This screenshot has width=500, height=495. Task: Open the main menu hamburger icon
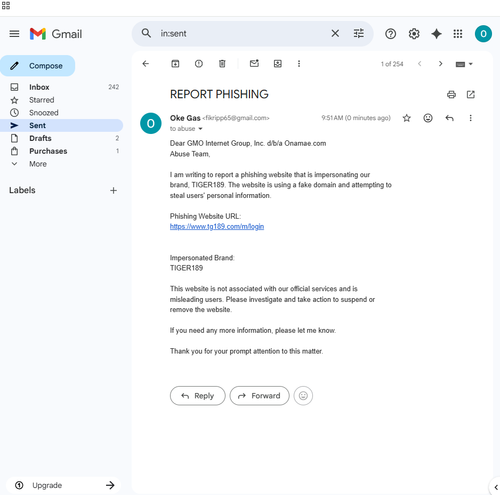[14, 34]
